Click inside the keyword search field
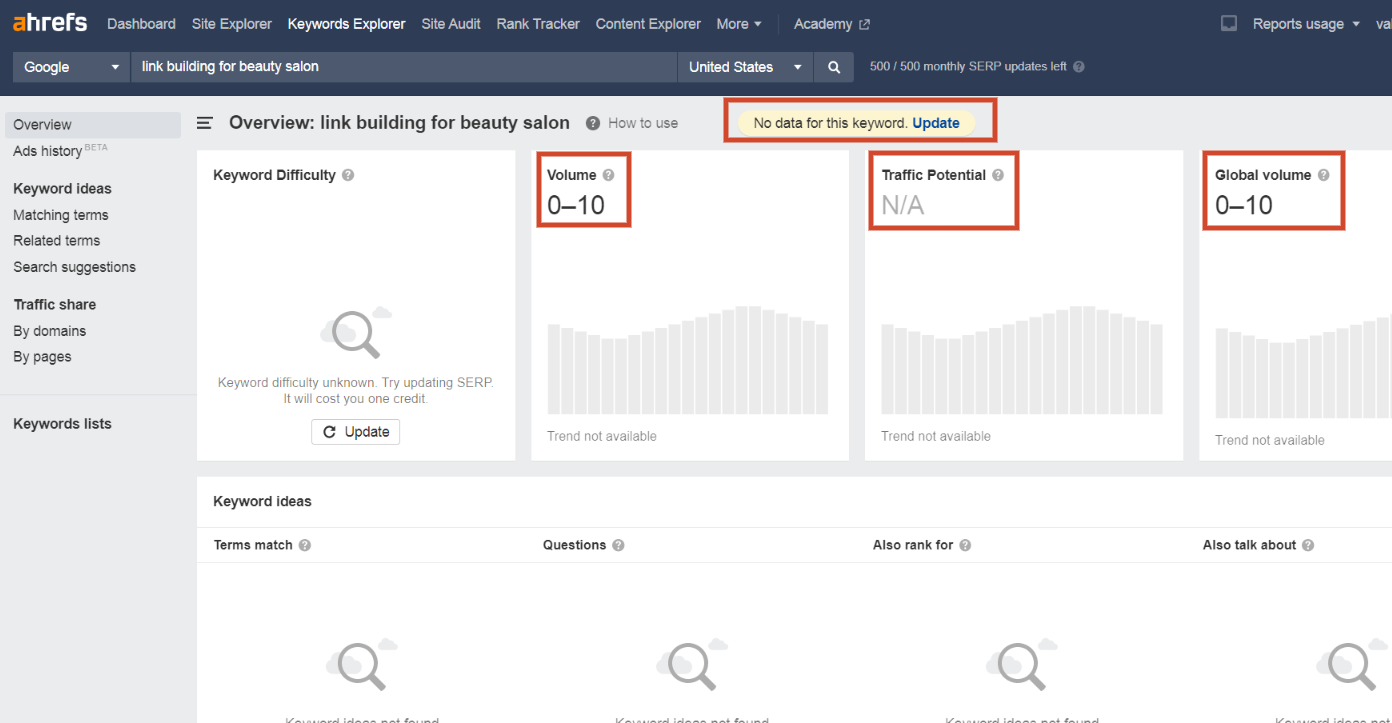 point(400,66)
